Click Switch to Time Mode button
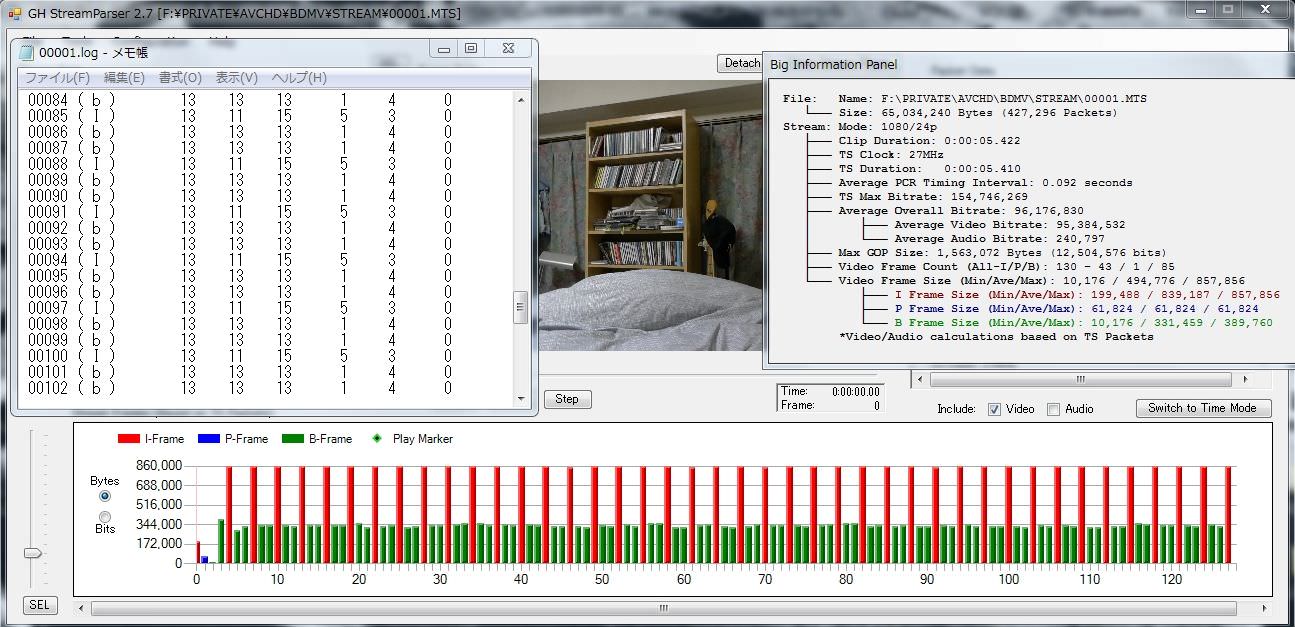This screenshot has width=1295, height=627. tap(1203, 408)
